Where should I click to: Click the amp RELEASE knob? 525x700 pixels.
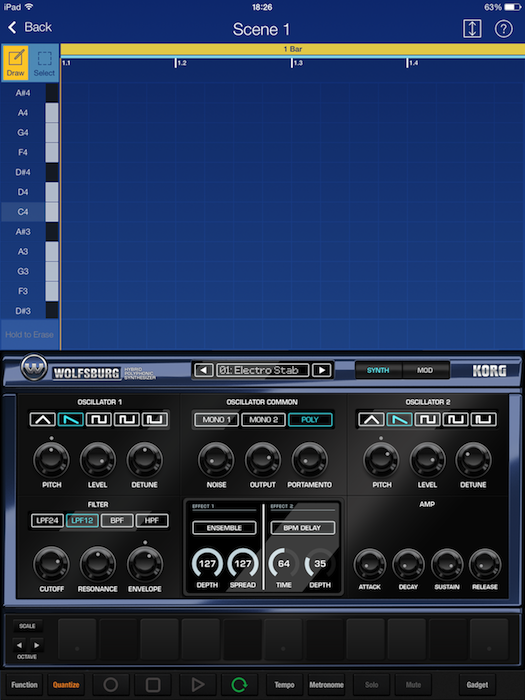click(485, 565)
